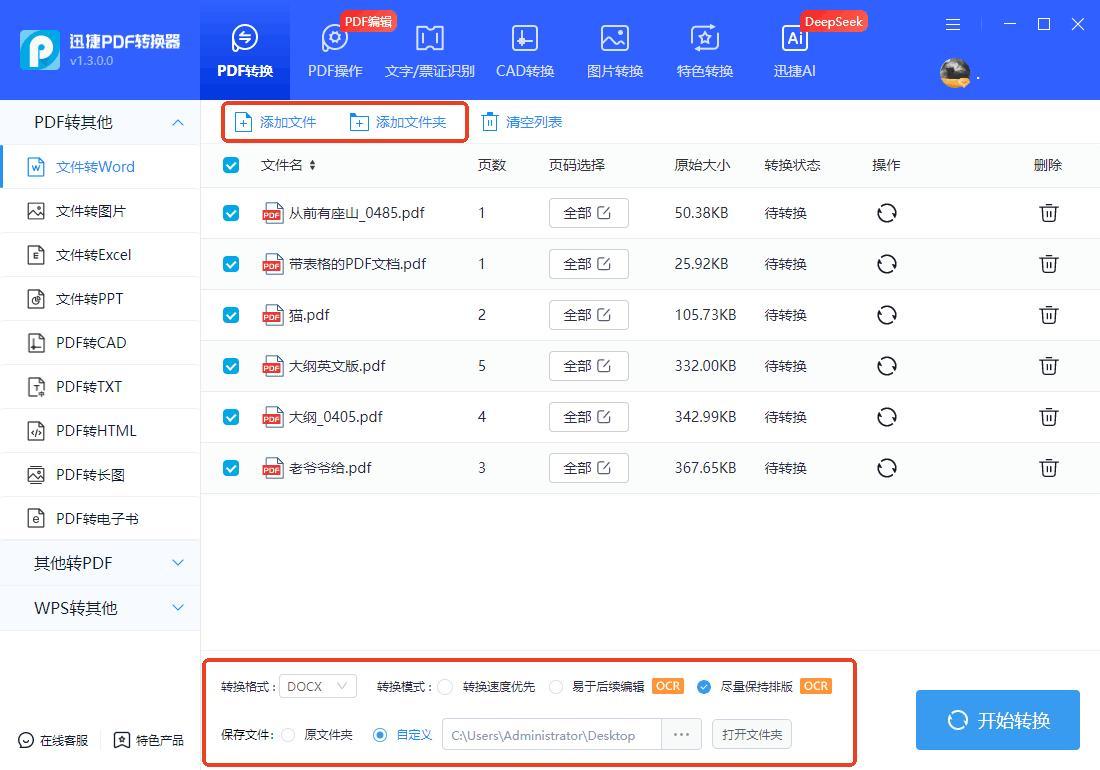Select 文件转Excel in the sidebar

pyautogui.click(x=93, y=255)
